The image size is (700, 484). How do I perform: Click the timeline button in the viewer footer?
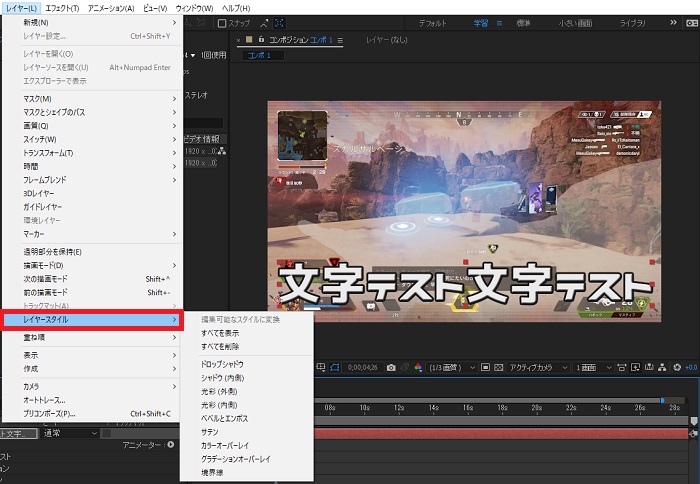pos(649,367)
